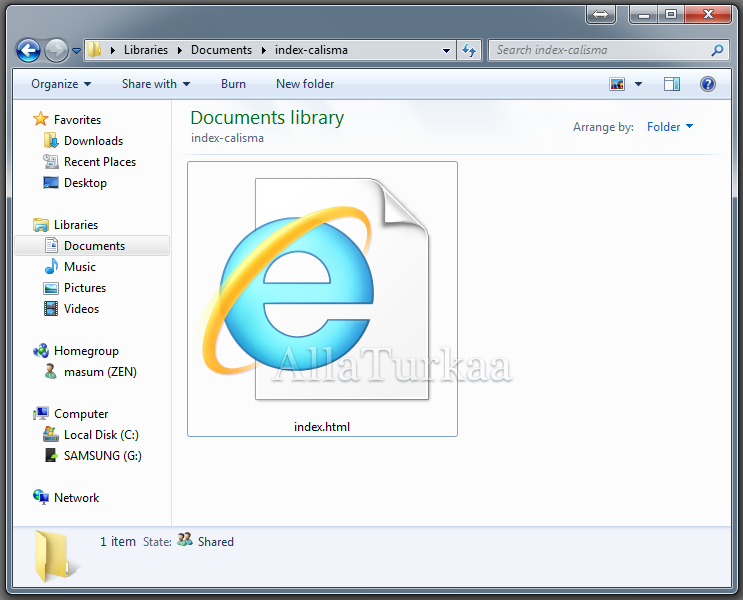
Task: Click the refresh icon beside address bar
Action: pos(470,50)
